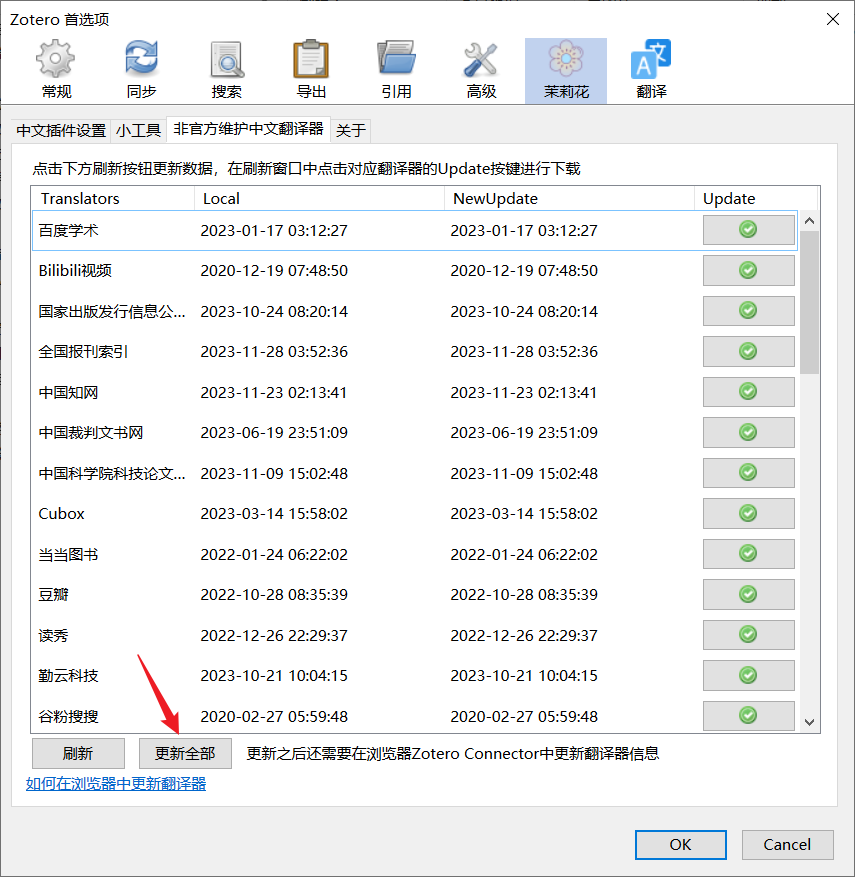This screenshot has width=855, height=877.
Task: Click Update check button for 豆瓣
Action: (748, 594)
